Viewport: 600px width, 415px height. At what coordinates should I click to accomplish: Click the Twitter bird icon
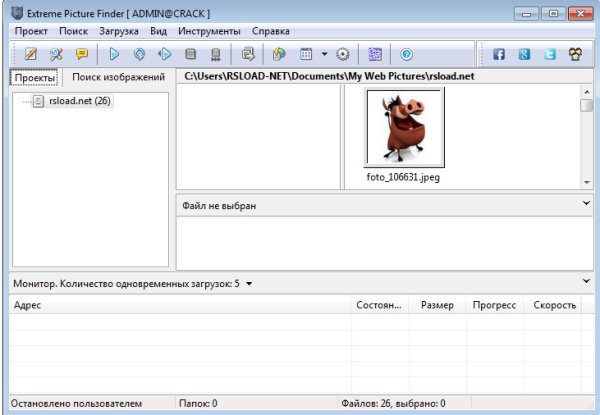(550, 54)
